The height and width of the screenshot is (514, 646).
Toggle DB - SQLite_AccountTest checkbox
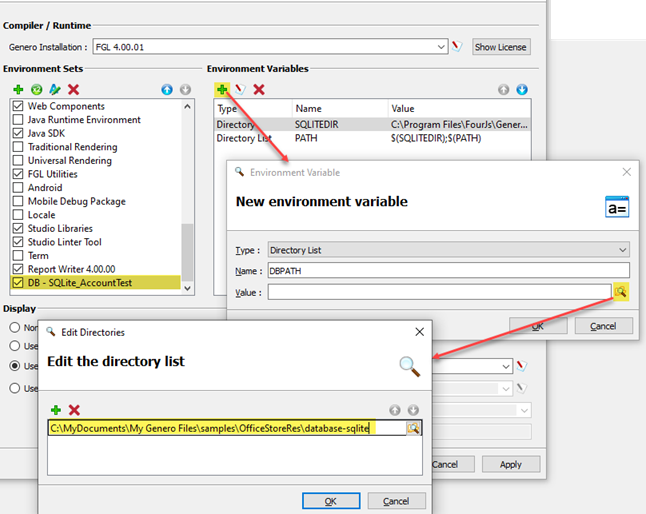click(18, 283)
